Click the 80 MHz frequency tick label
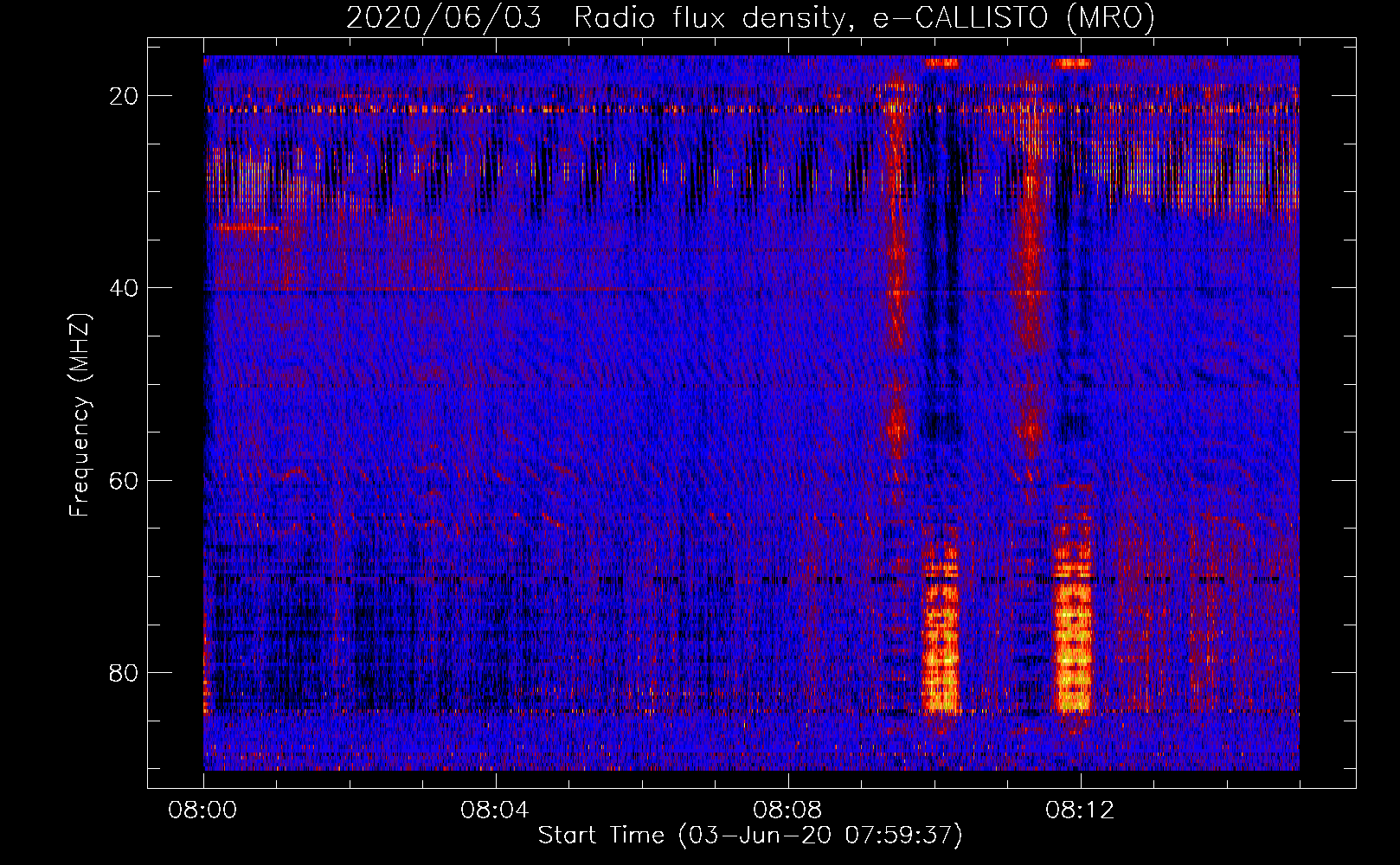Image resolution: width=1400 pixels, height=865 pixels. [125, 672]
